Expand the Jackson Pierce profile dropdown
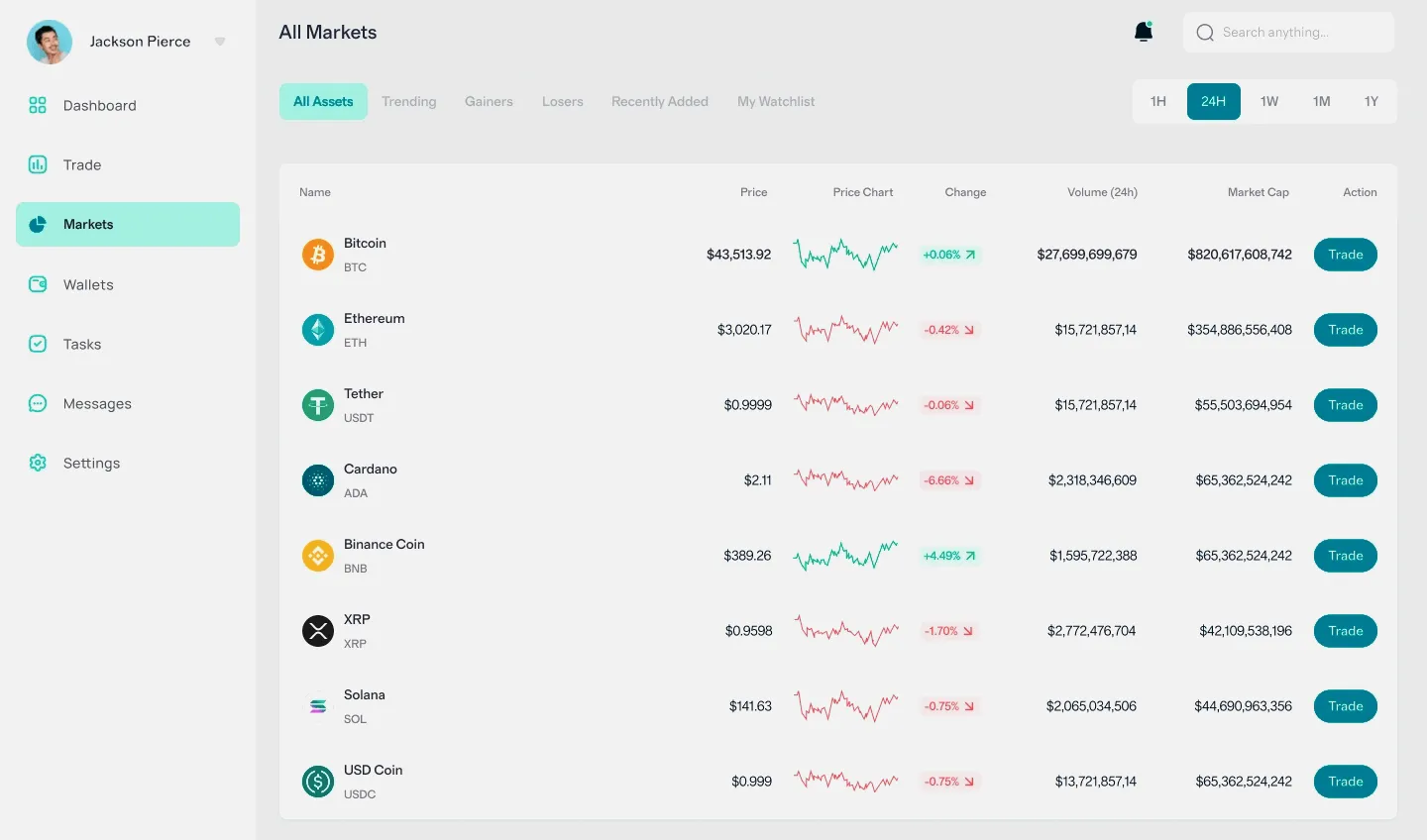The image size is (1427, 840). tap(220, 42)
